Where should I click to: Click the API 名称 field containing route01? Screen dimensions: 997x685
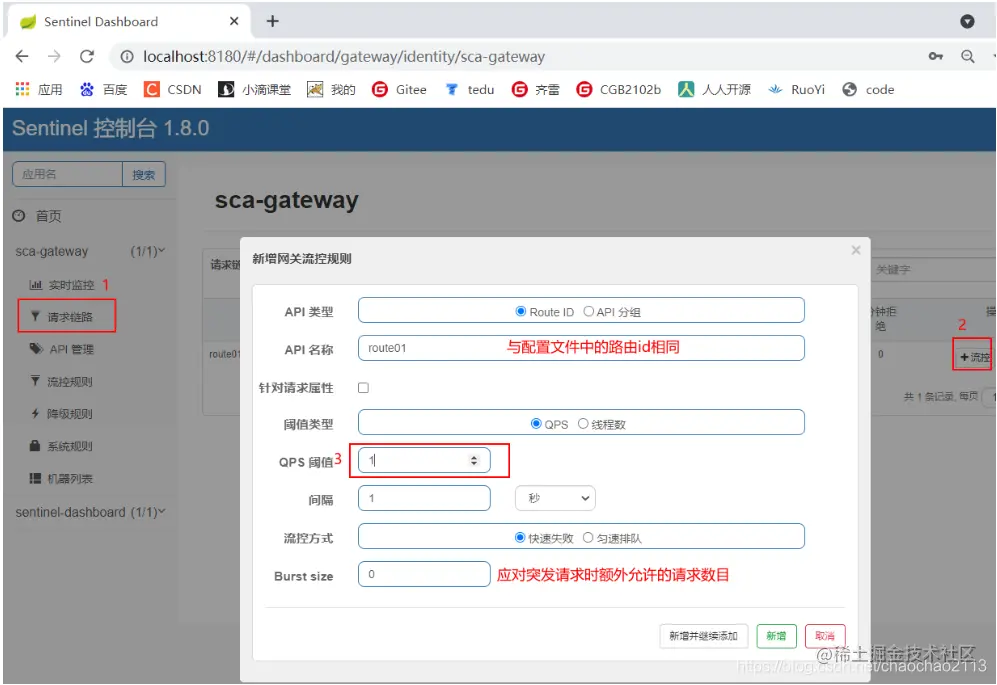tap(581, 348)
